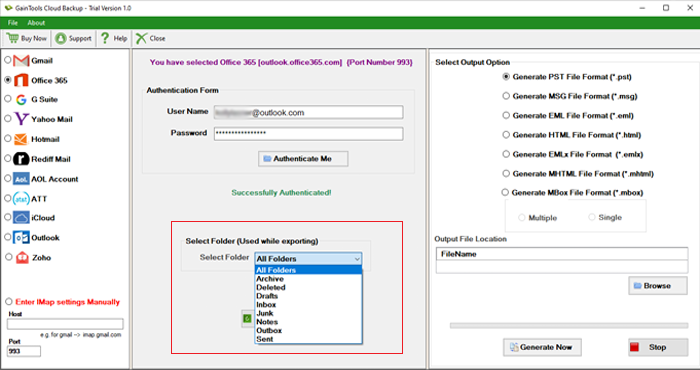The image size is (700, 370).
Task: Pick Inbox in the folder list
Action: pyautogui.click(x=308, y=304)
